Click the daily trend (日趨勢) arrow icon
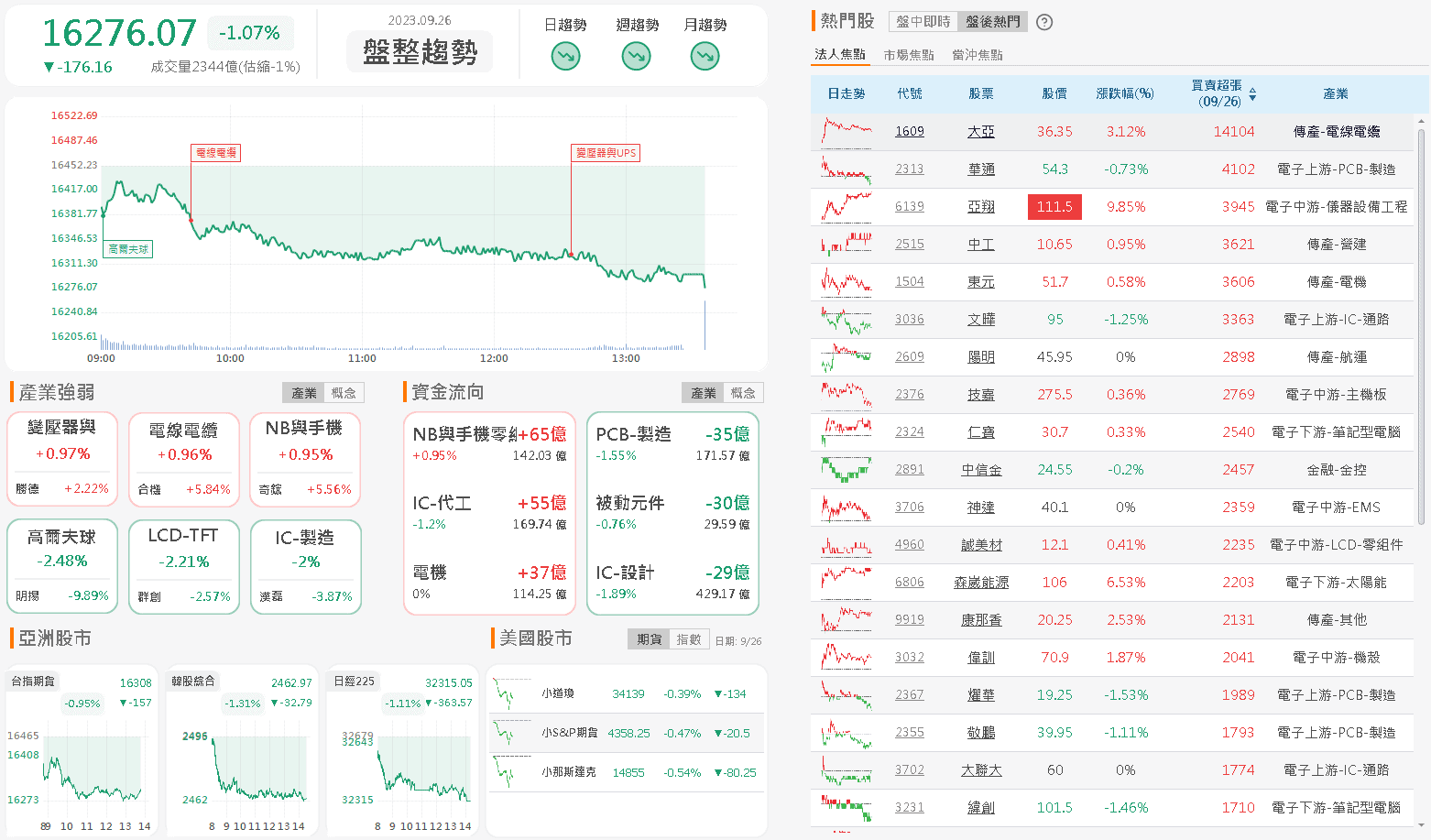 click(x=565, y=57)
